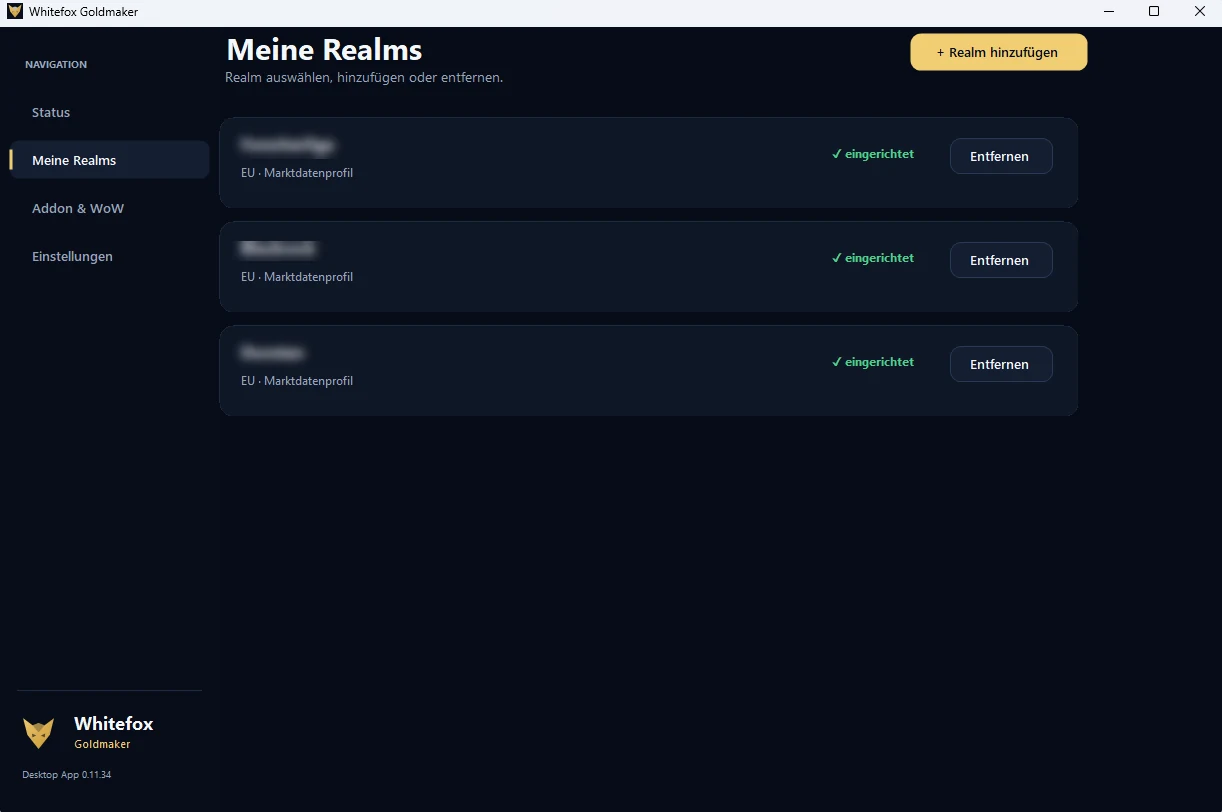
Task: Go to the Addon & WoW section
Action: pos(110,208)
